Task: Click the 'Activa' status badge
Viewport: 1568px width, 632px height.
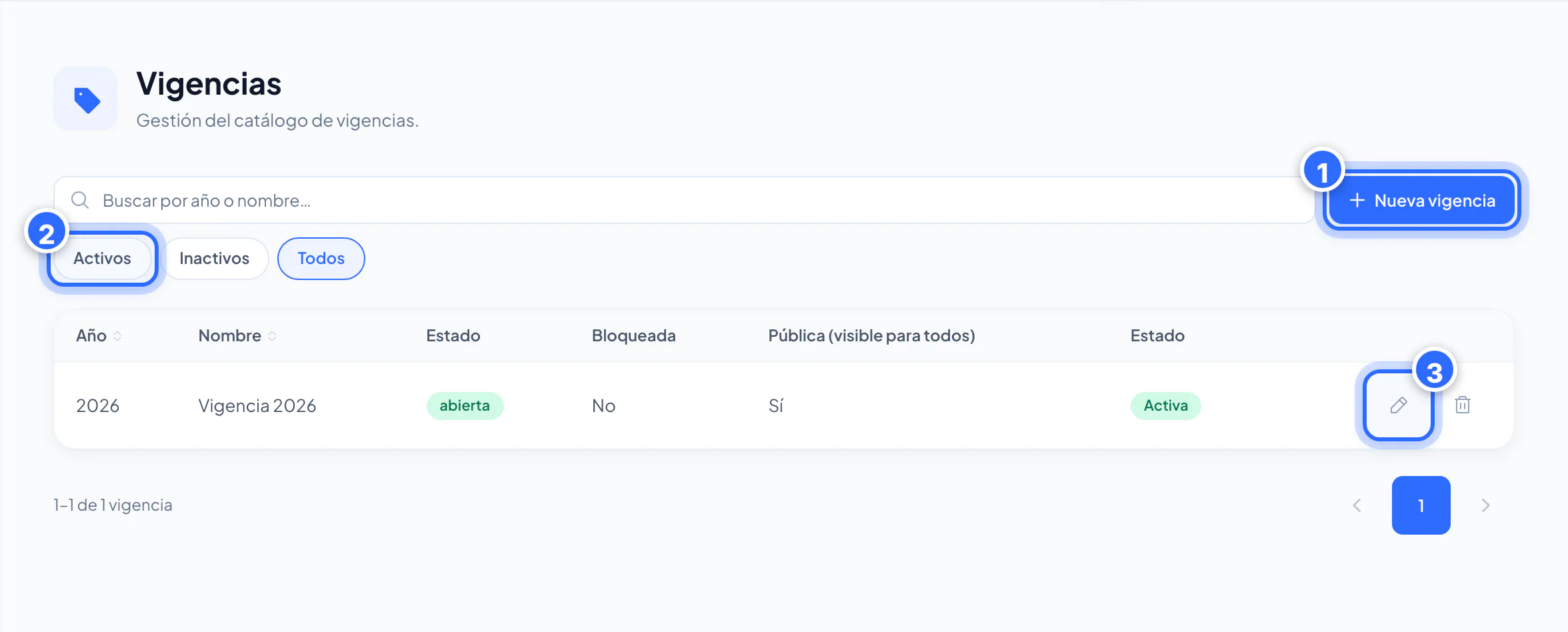Action: pyautogui.click(x=1166, y=405)
